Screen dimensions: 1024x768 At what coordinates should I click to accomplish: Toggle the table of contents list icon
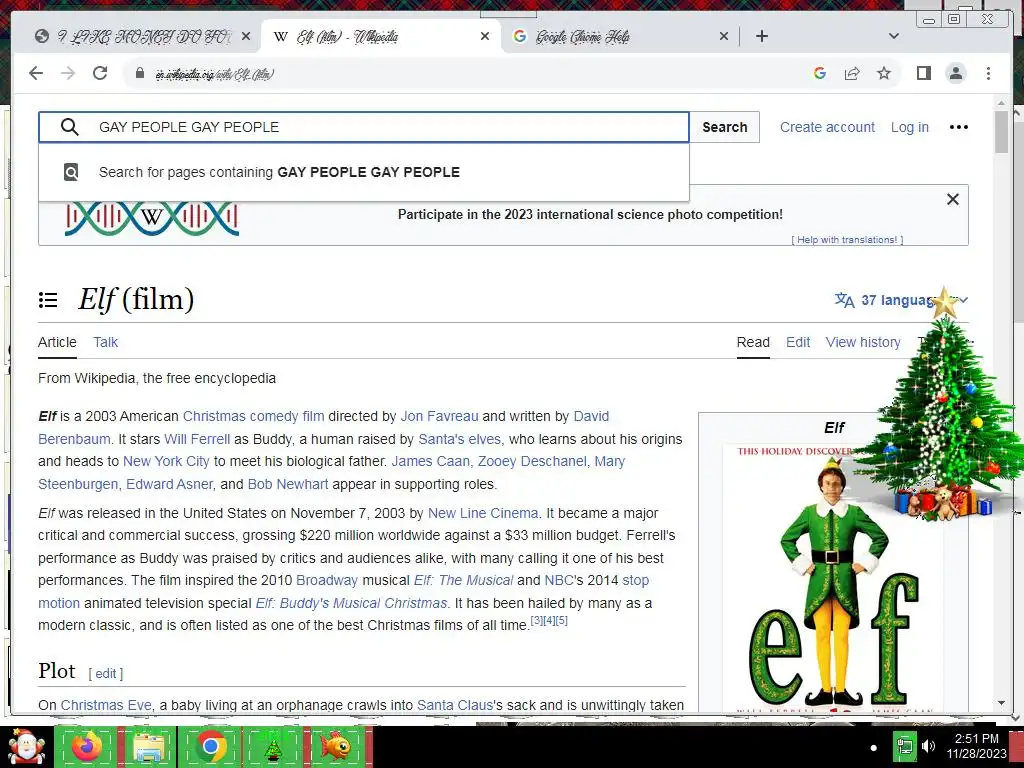click(48, 300)
